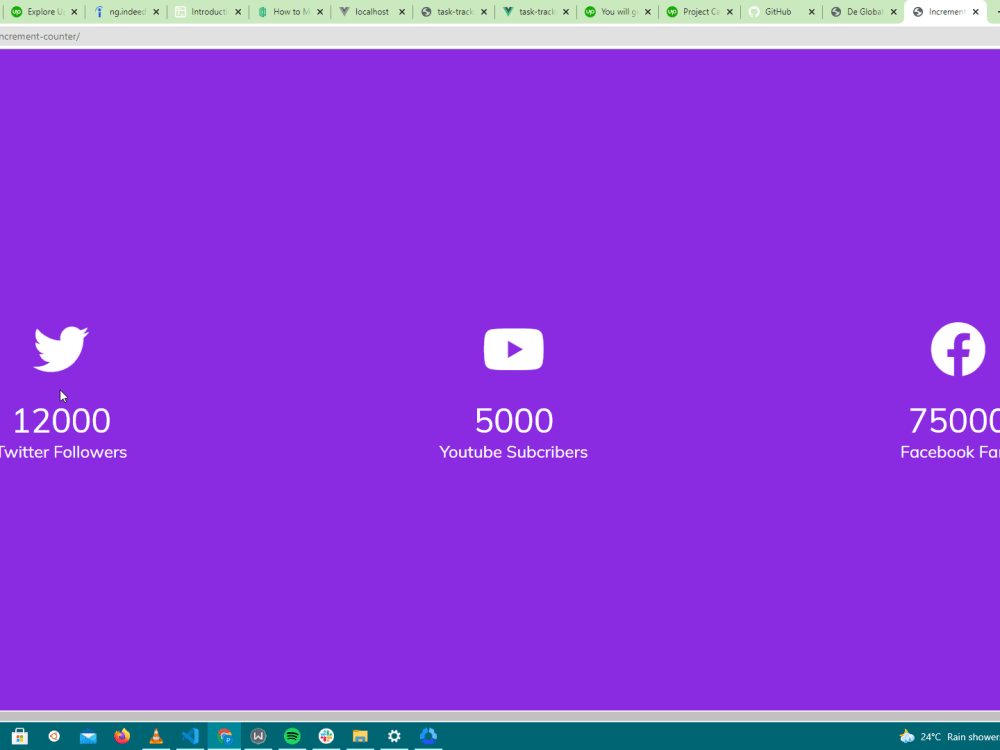Switch to the task-track tab with the globe icon
1000x750 pixels.
(x=453, y=11)
